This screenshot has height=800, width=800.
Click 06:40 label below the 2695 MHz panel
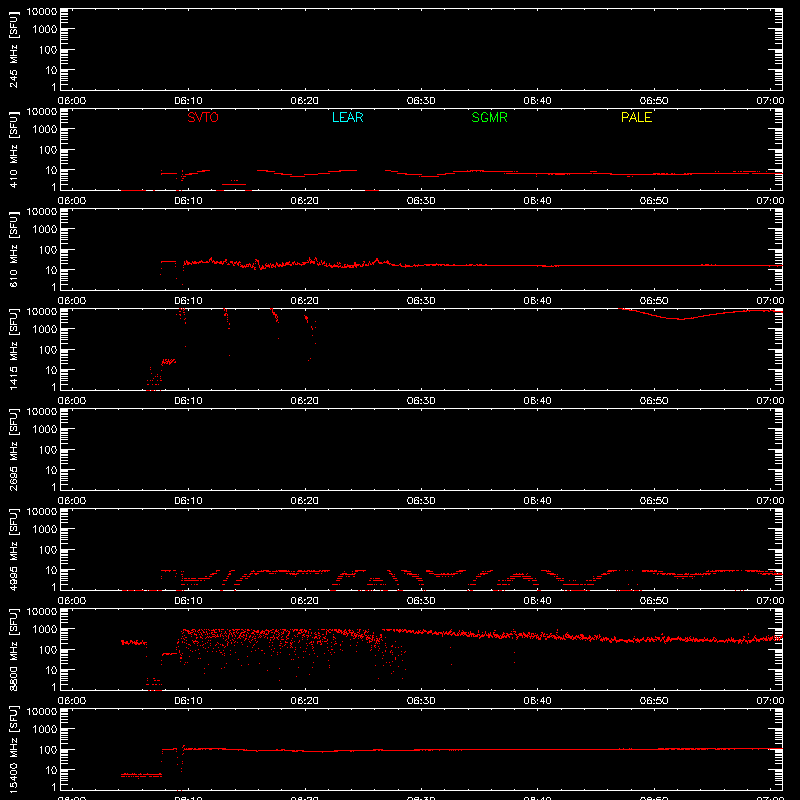click(537, 501)
